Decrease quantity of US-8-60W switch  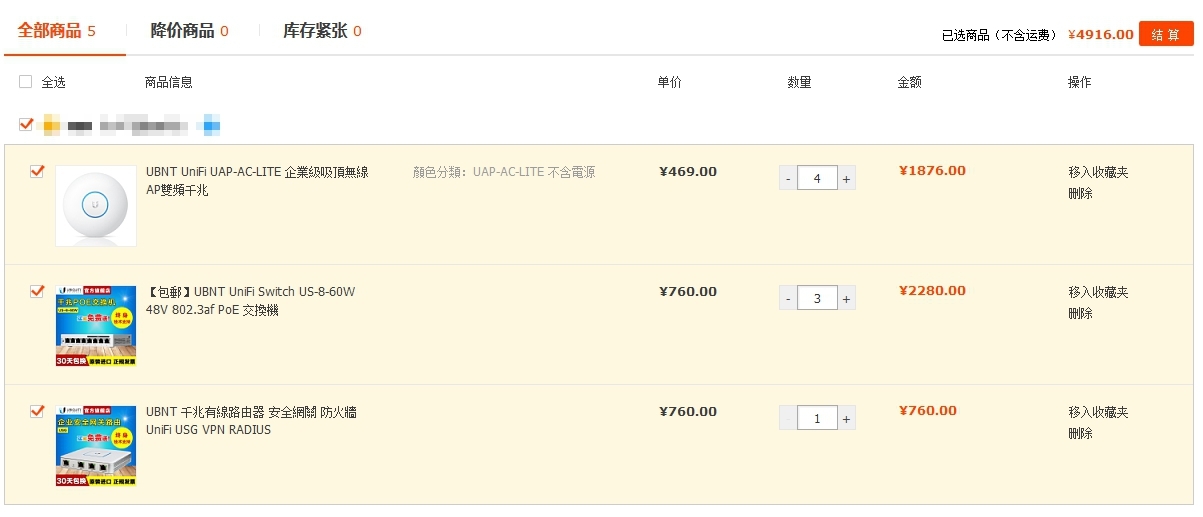pos(788,298)
